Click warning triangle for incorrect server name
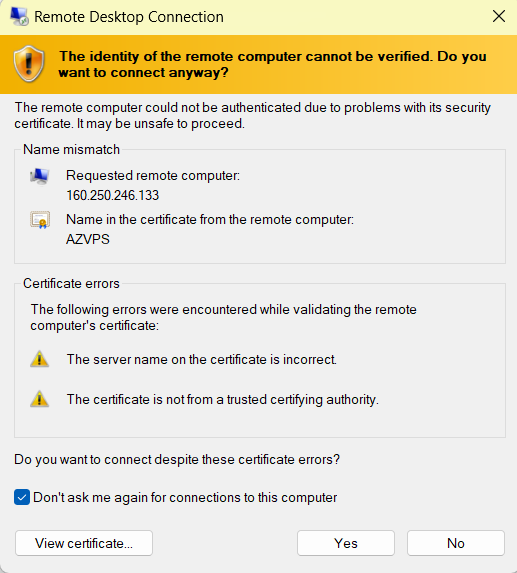Viewport: 517px width, 573px height. pyautogui.click(x=39, y=359)
